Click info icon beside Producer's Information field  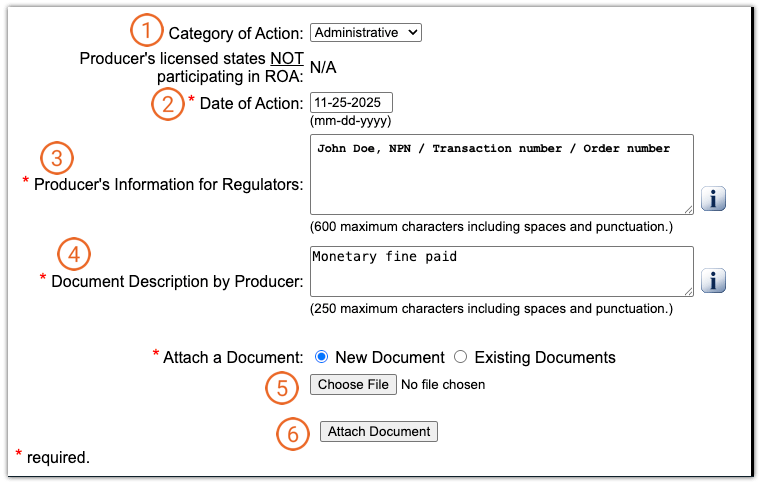712,199
